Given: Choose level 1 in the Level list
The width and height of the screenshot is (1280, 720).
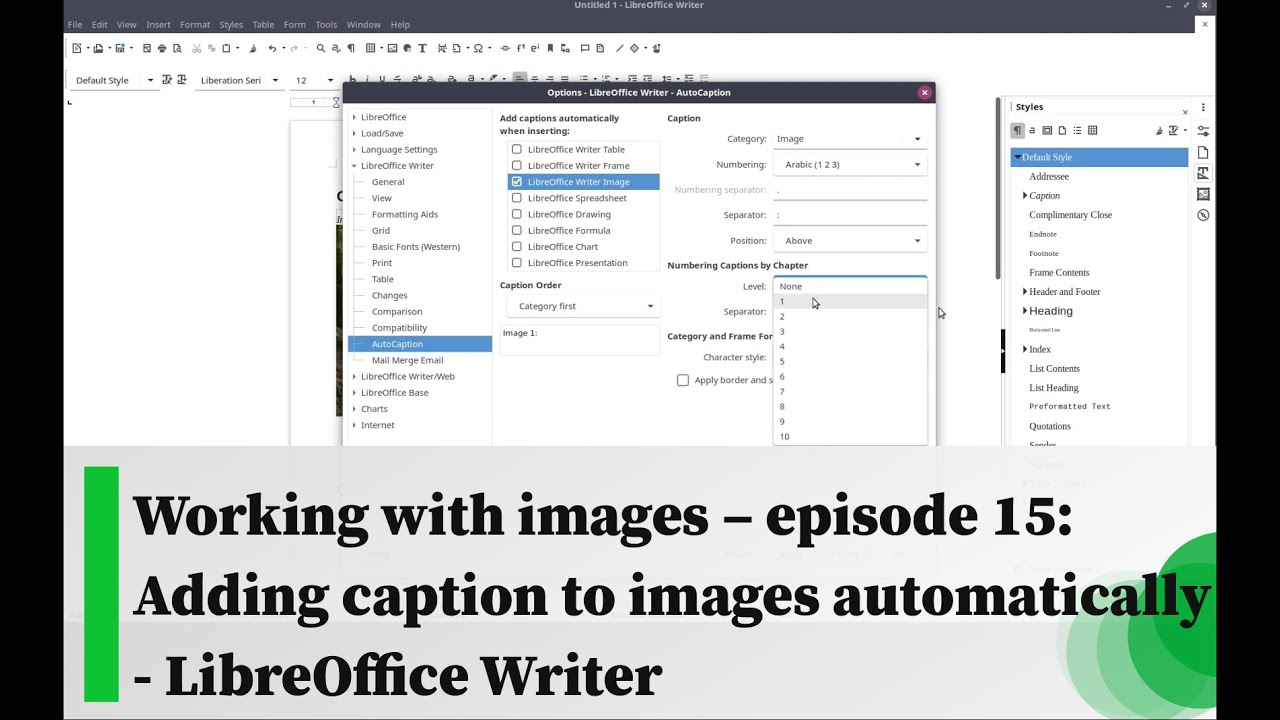Looking at the screenshot, I should click(x=850, y=301).
